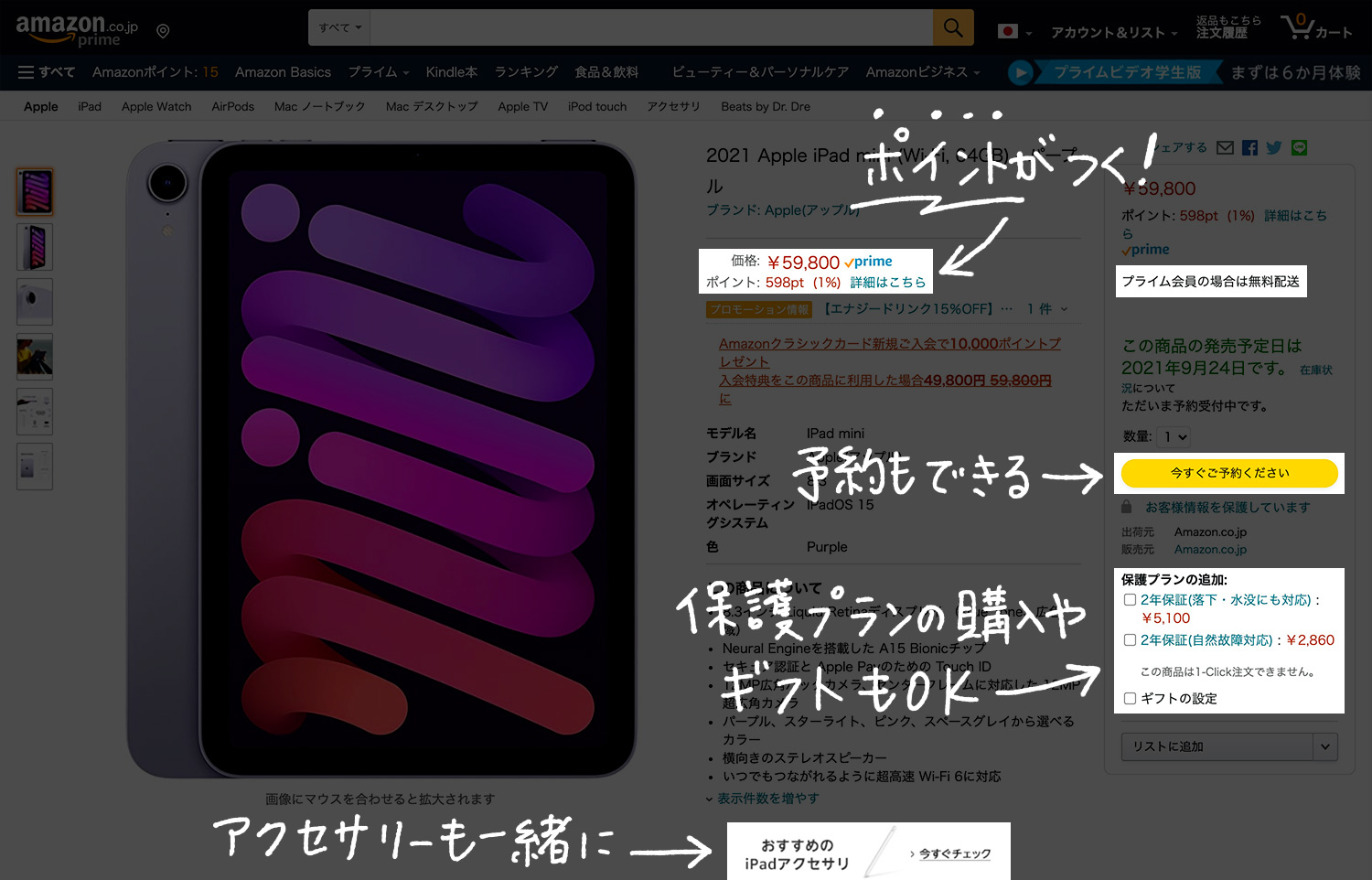Image resolution: width=1372 pixels, height=880 pixels.
Task: Click the delivery location pin icon
Action: click(163, 31)
